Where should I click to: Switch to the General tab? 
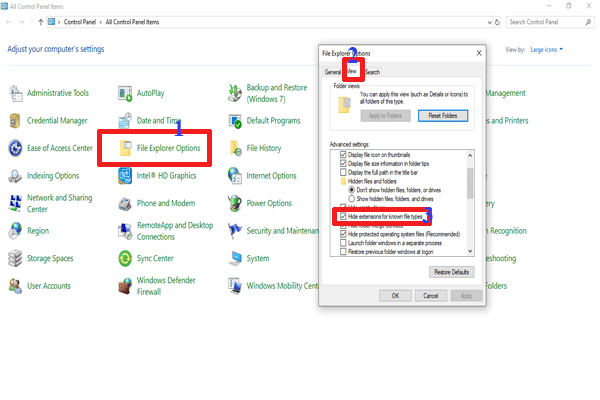click(x=332, y=72)
